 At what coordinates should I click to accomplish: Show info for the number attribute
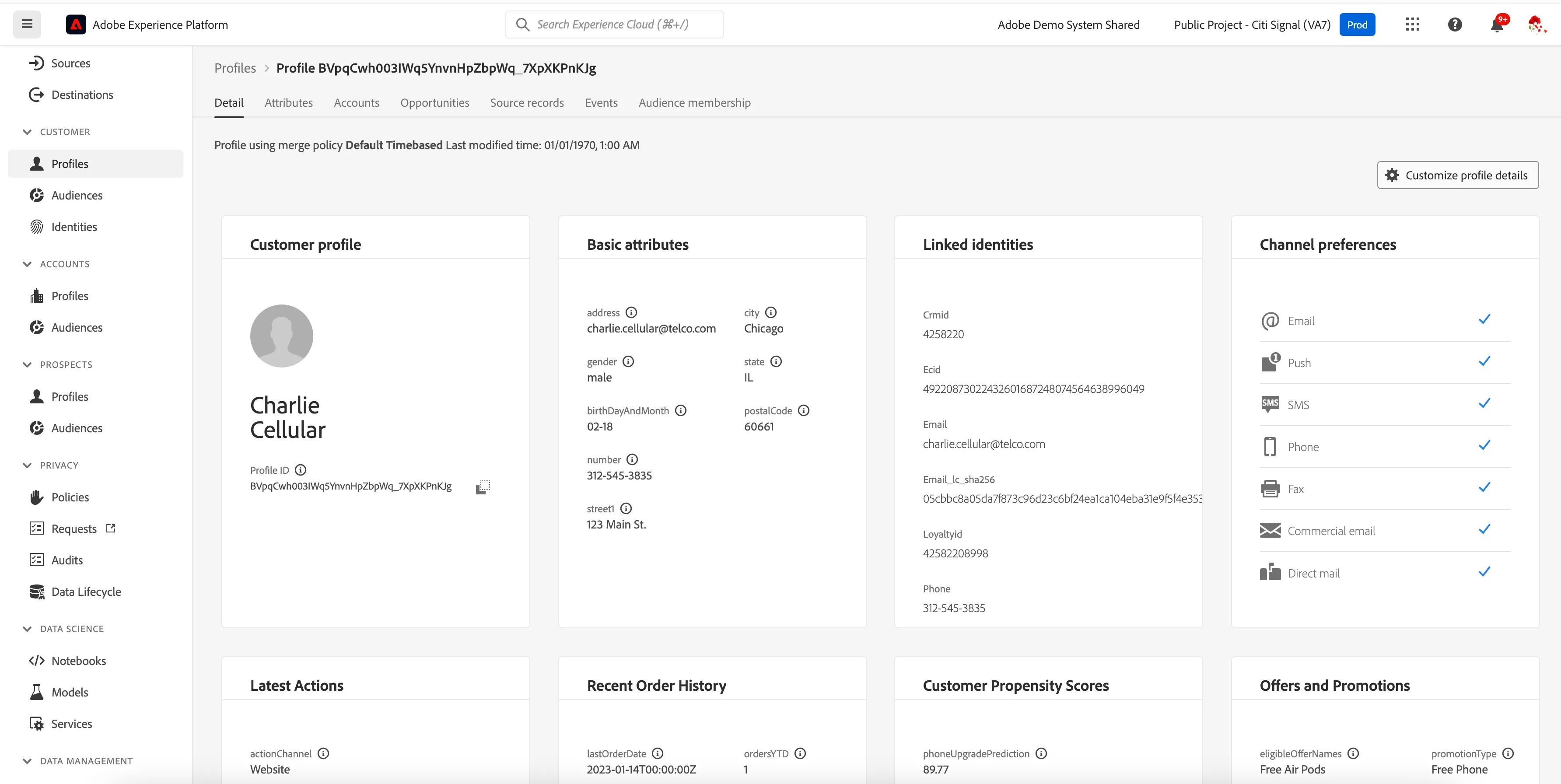(632, 460)
